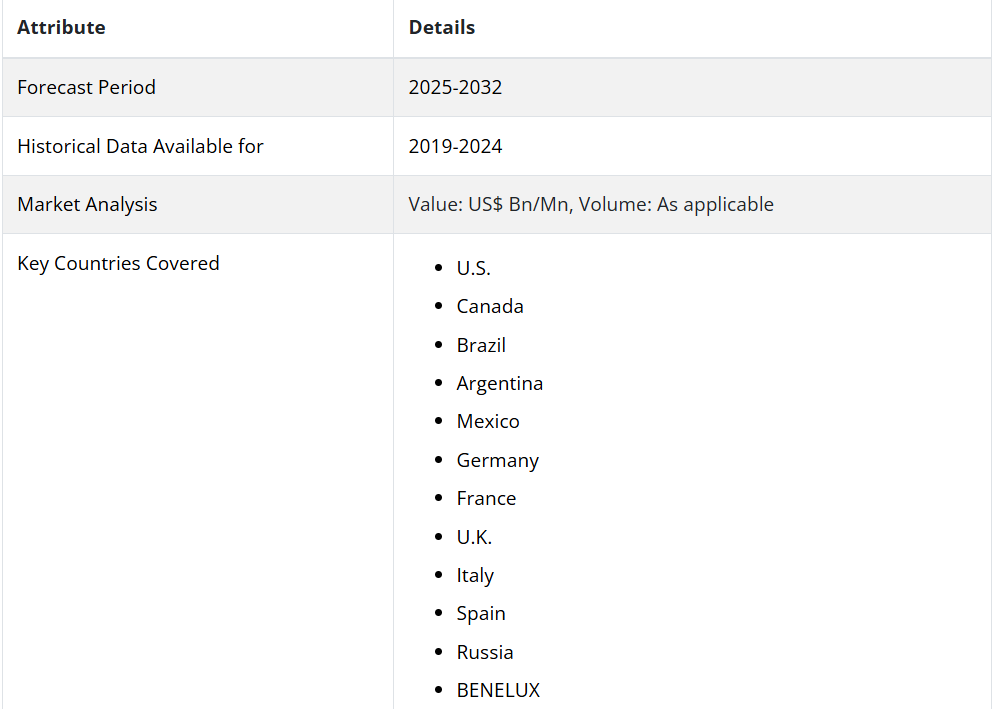The image size is (993, 709).
Task: Click Argentina in the country list
Action: point(500,383)
